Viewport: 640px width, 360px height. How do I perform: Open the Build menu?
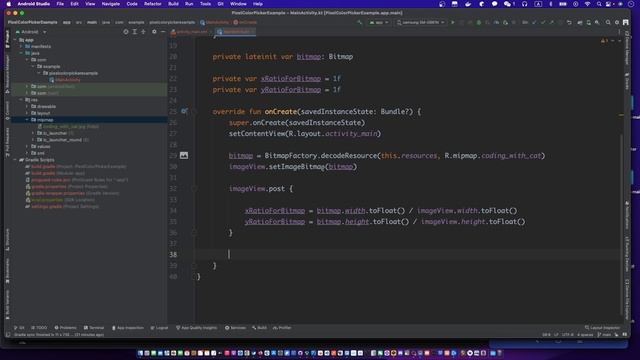173,4
